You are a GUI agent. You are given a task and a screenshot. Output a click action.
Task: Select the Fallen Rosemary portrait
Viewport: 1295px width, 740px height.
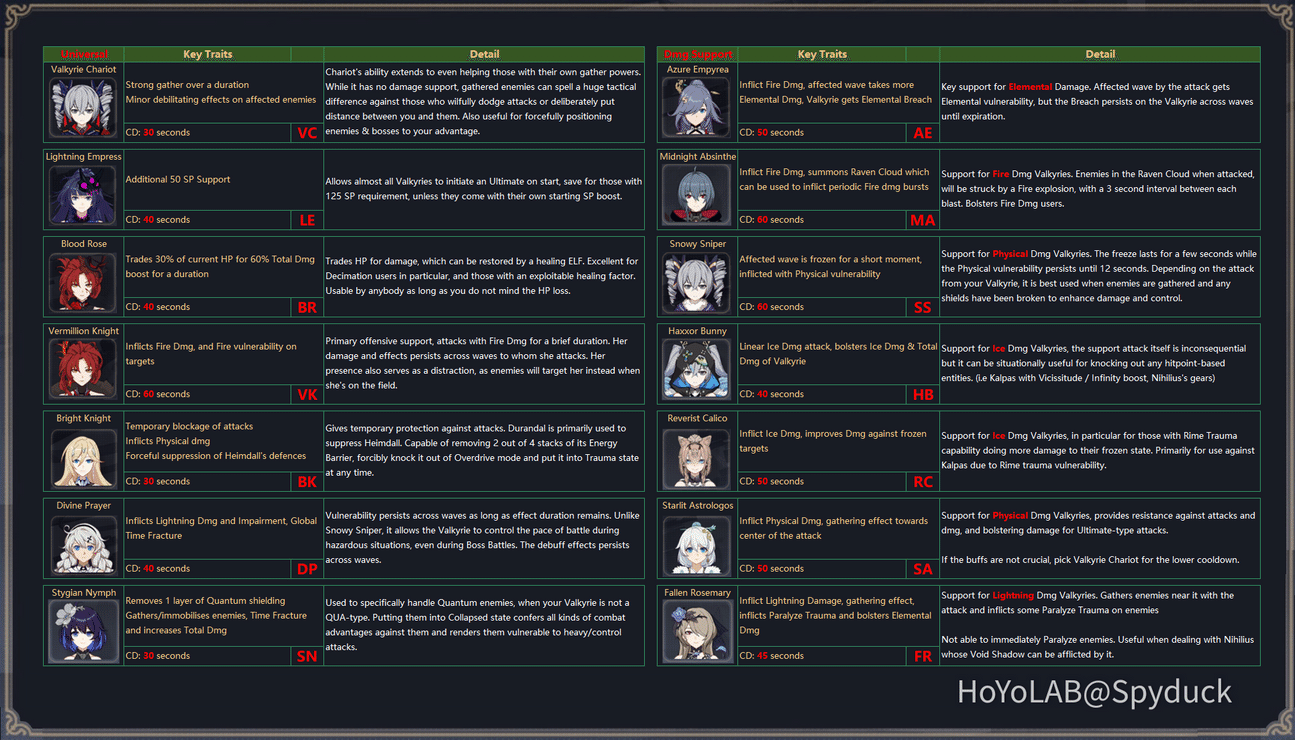click(698, 631)
